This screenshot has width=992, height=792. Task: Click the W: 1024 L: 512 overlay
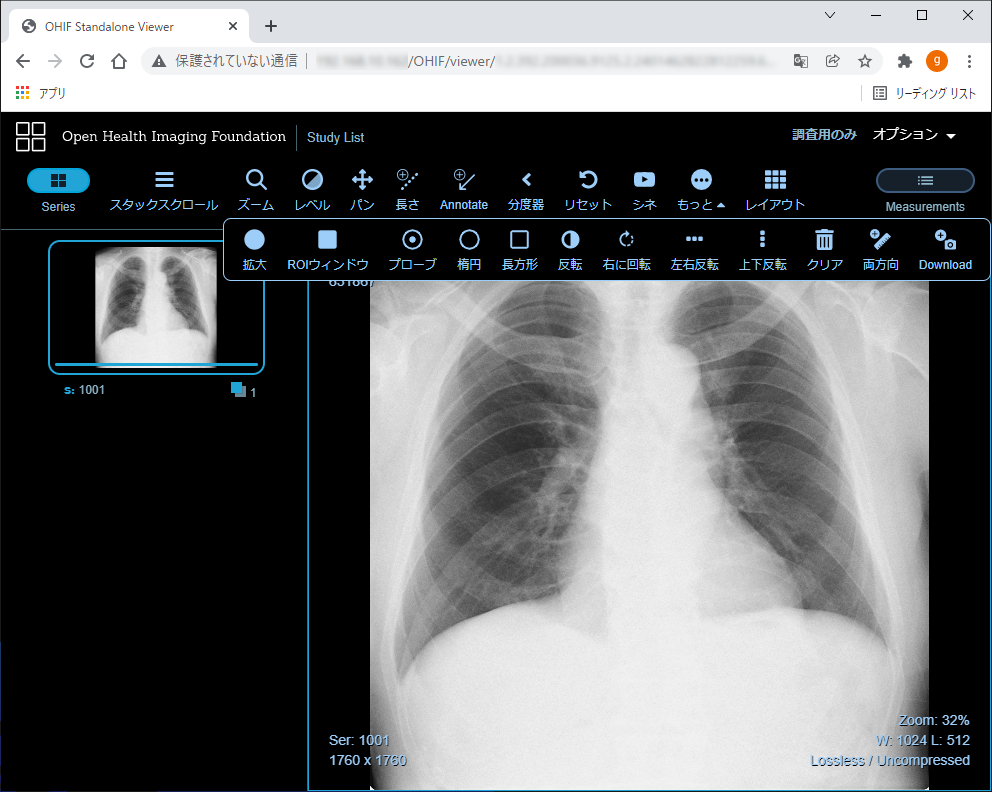pos(923,740)
